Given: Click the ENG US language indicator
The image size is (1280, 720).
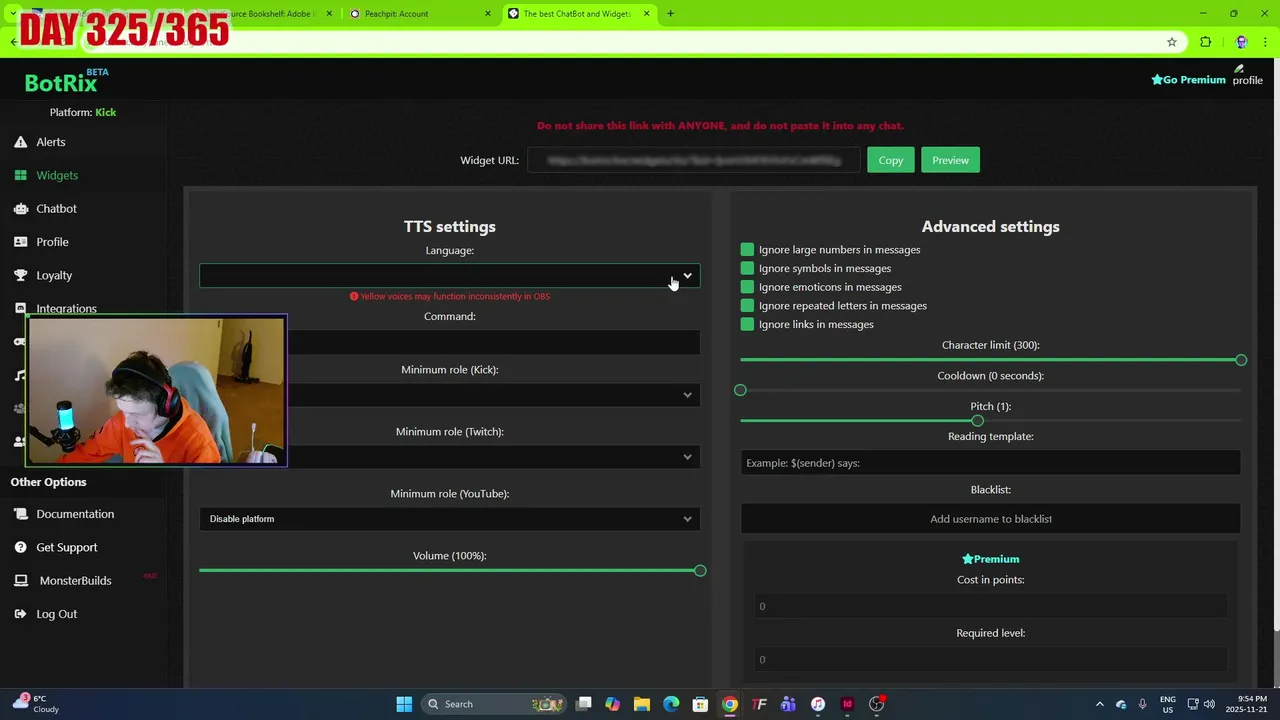Looking at the screenshot, I should point(1168,704).
